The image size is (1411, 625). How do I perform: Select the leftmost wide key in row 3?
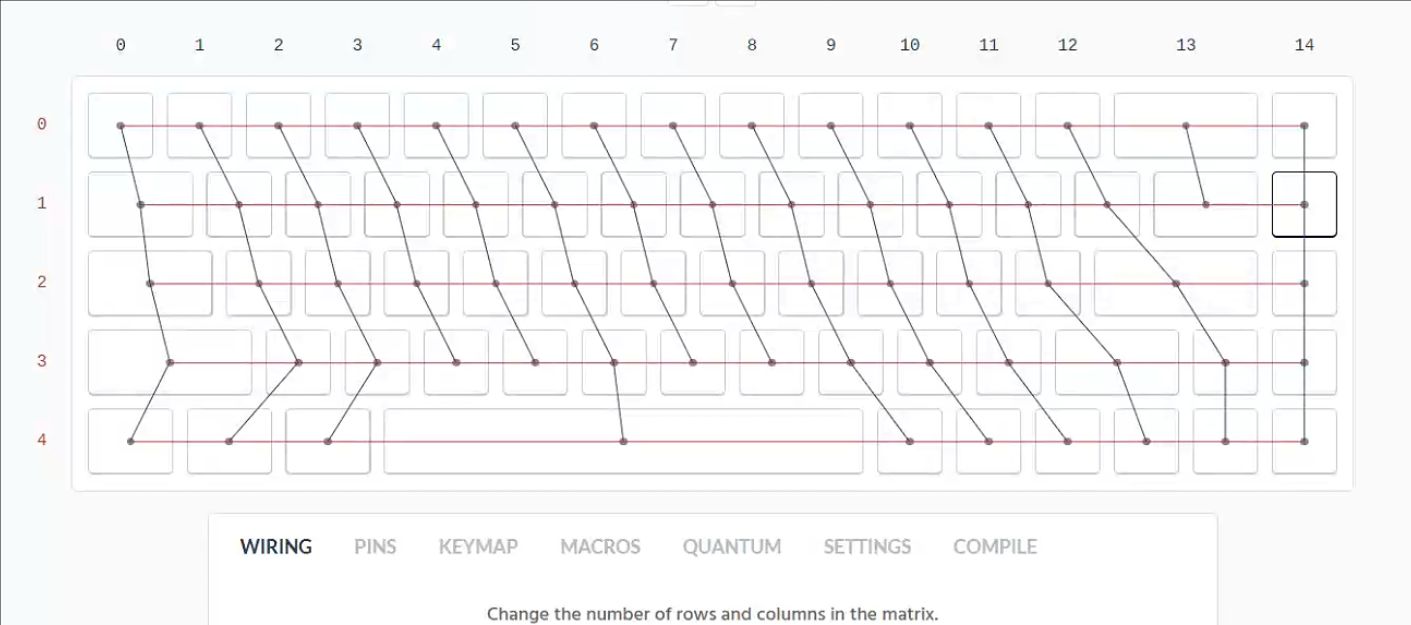(170, 362)
